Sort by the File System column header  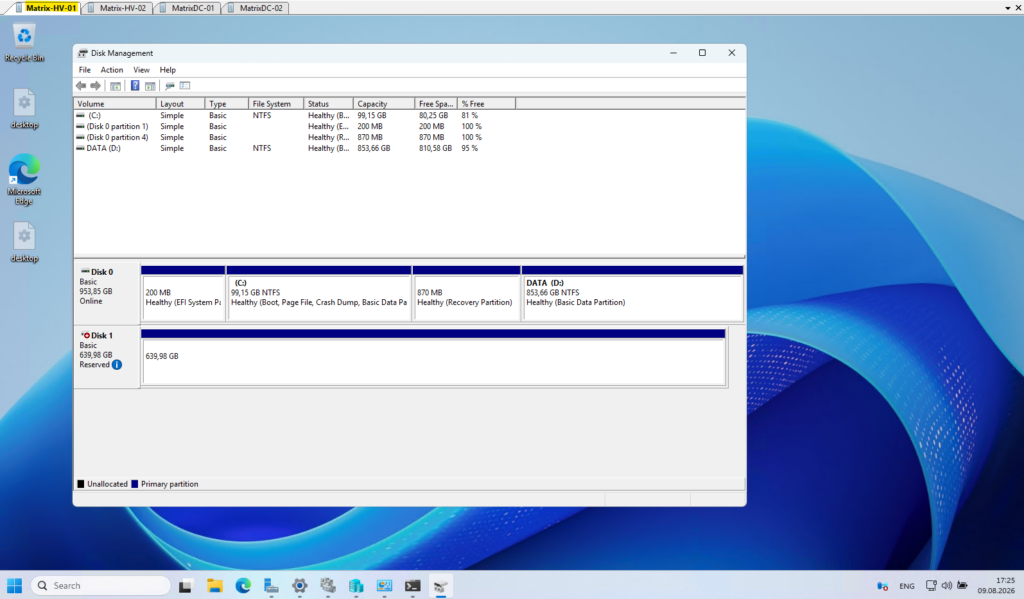point(276,104)
